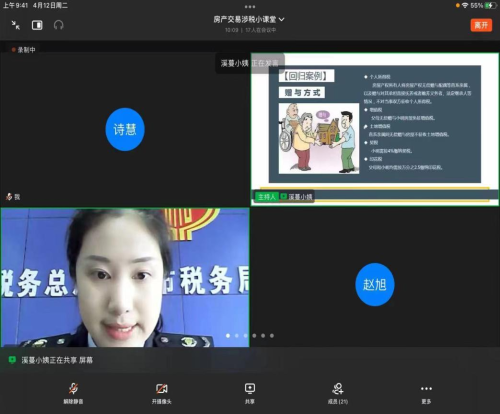Click the screen sharing status message

click(x=57, y=360)
